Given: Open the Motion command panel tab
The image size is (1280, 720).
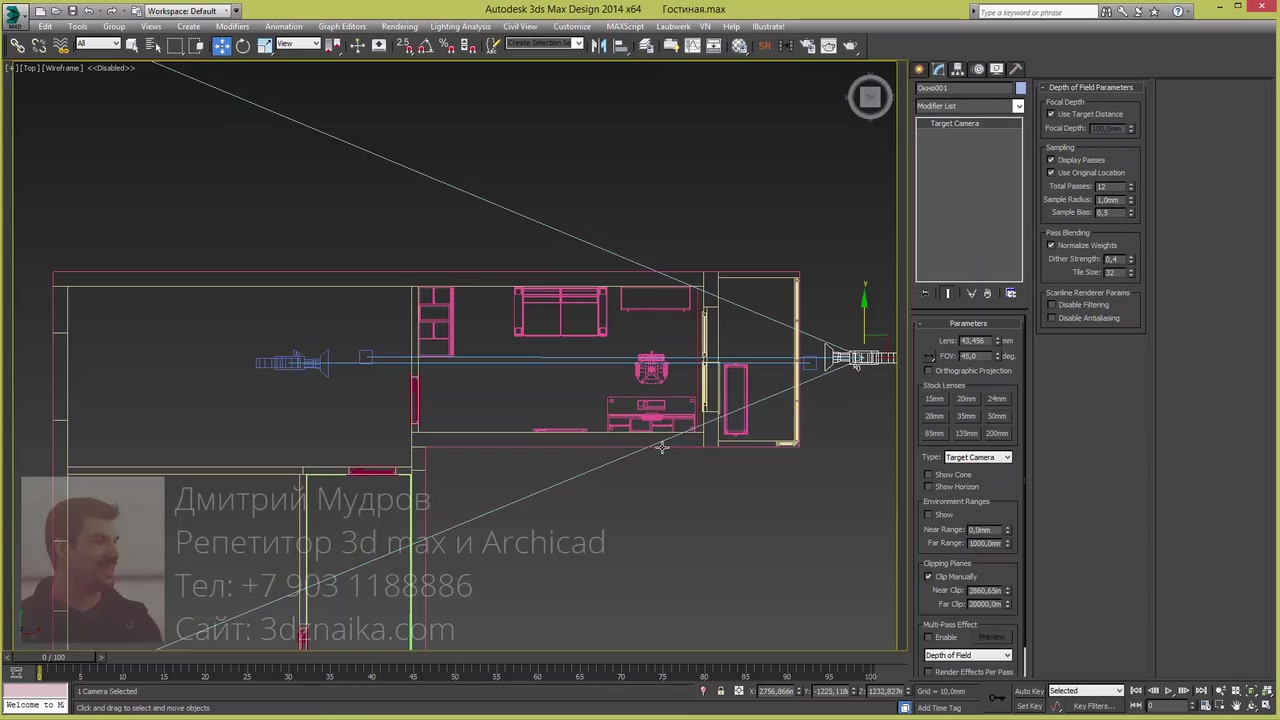Looking at the screenshot, I should point(977,69).
